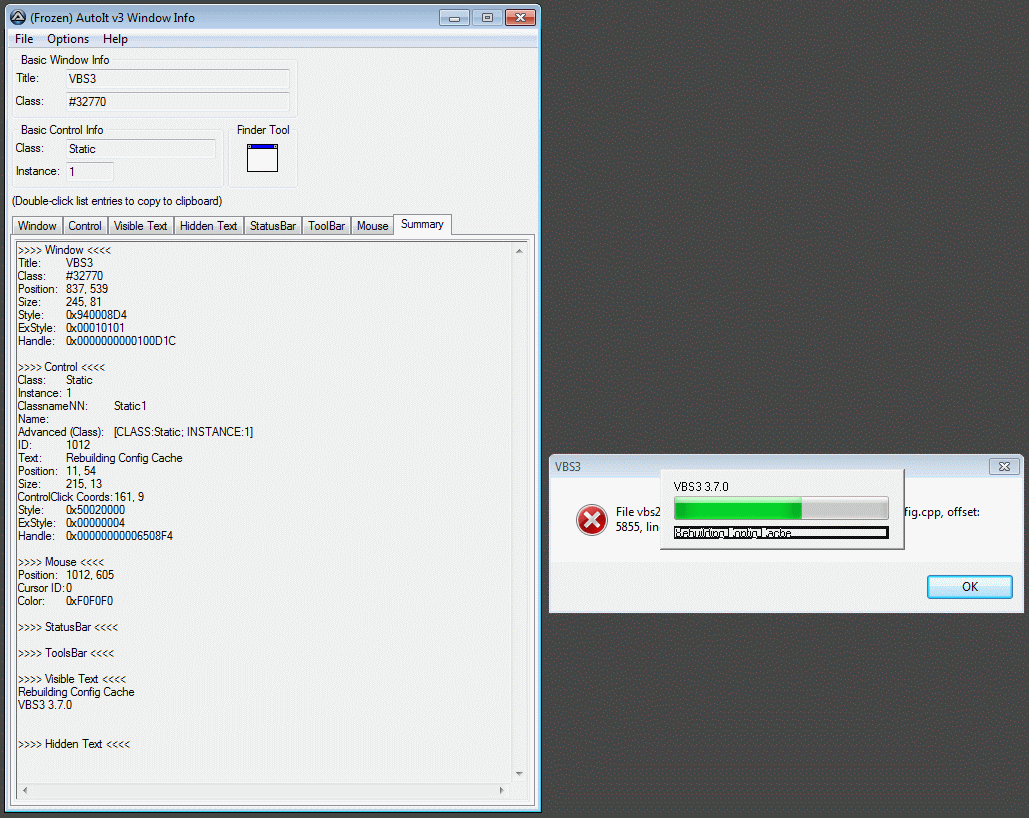
Task: Click OK in the VBS3 error dialog
Action: coord(969,587)
